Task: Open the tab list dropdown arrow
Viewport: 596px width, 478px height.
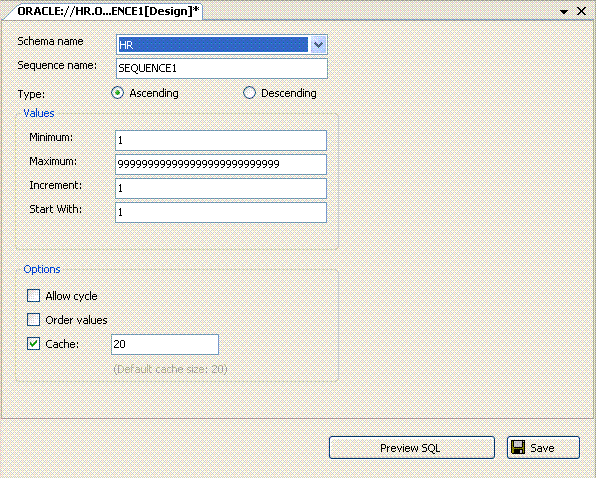Action: pos(564,12)
